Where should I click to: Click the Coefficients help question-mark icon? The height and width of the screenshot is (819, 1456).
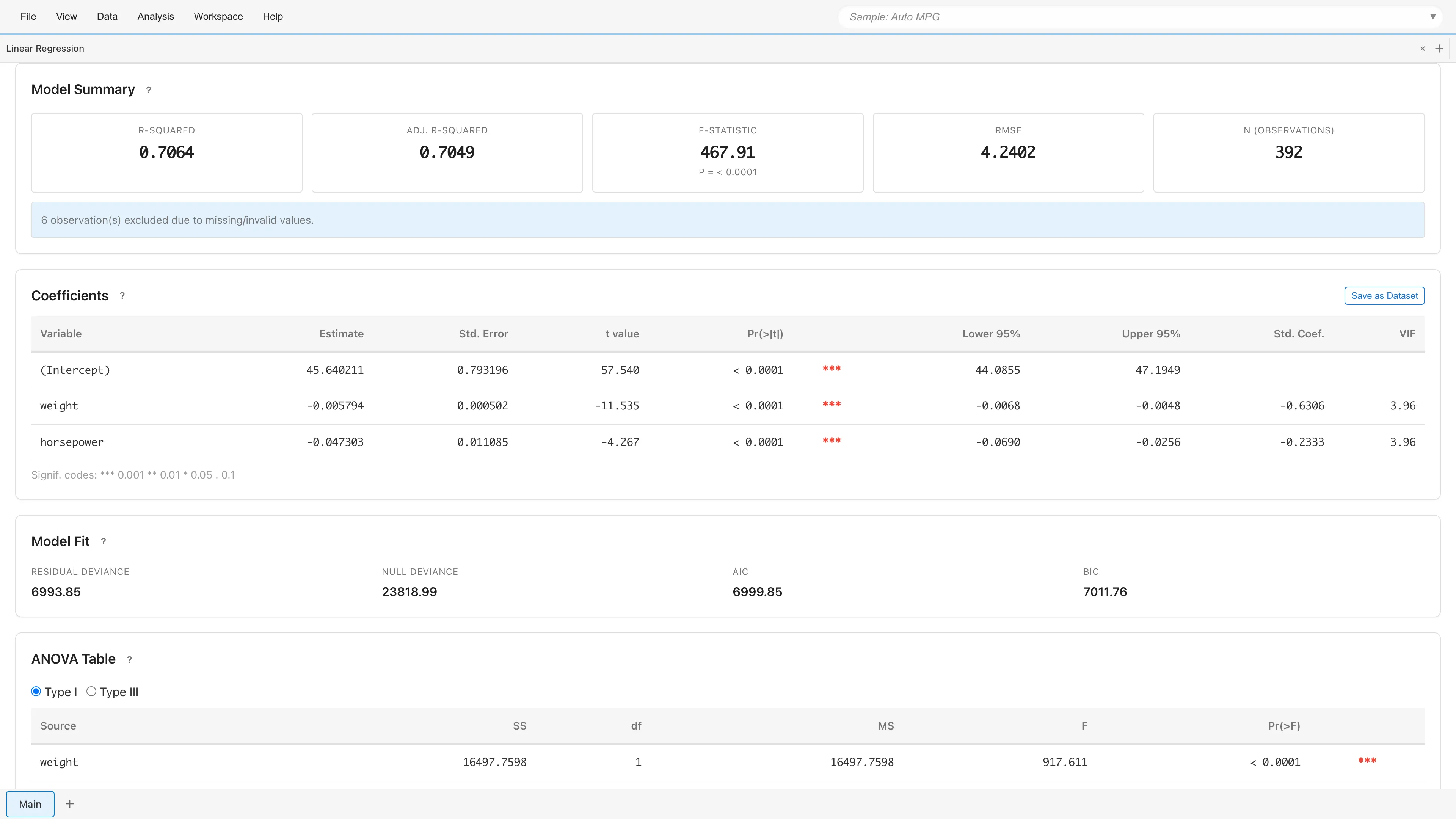(x=122, y=296)
